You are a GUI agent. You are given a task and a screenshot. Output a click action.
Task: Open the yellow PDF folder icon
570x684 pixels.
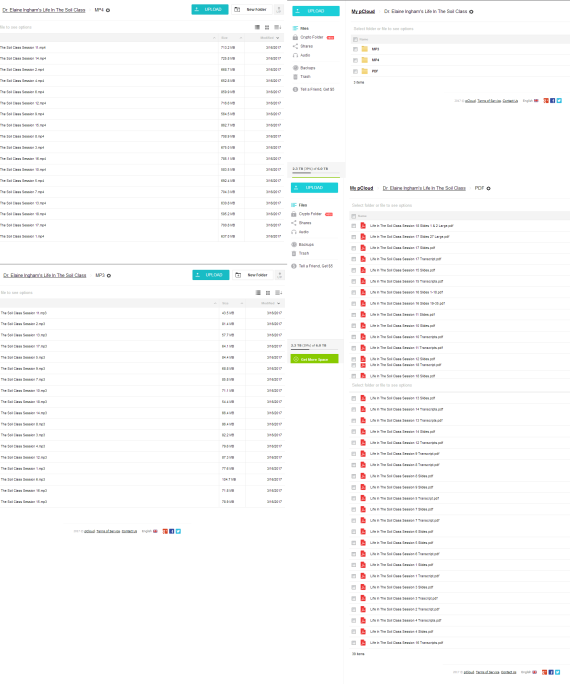click(365, 71)
